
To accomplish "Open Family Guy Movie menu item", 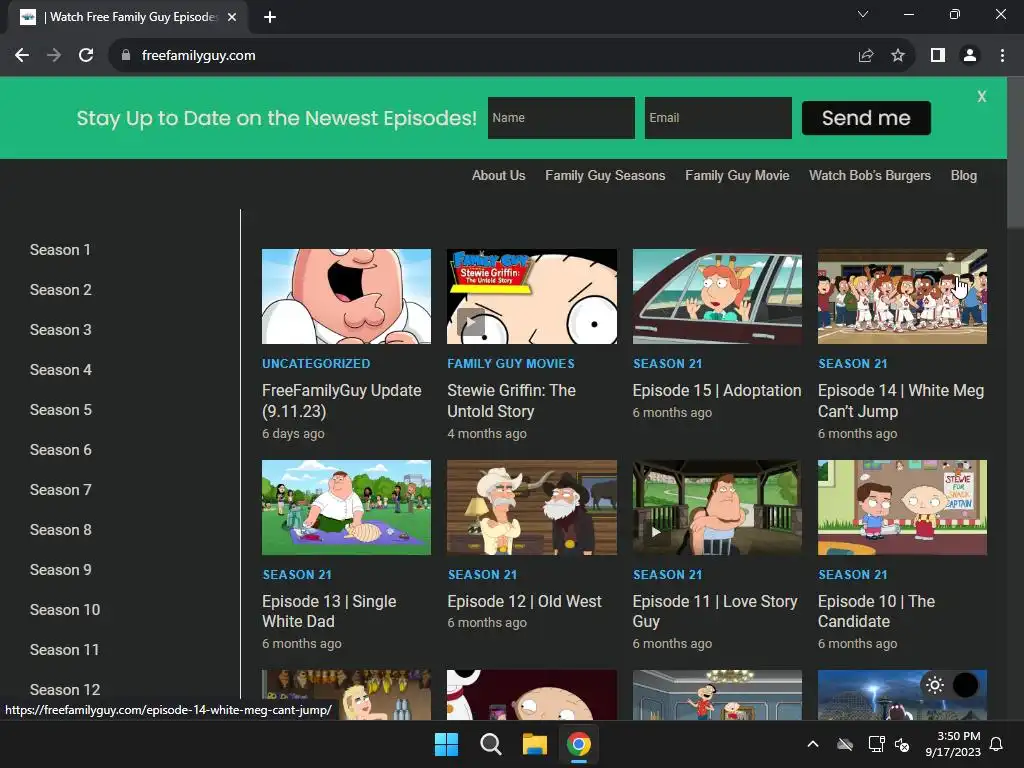I will click(737, 175).
